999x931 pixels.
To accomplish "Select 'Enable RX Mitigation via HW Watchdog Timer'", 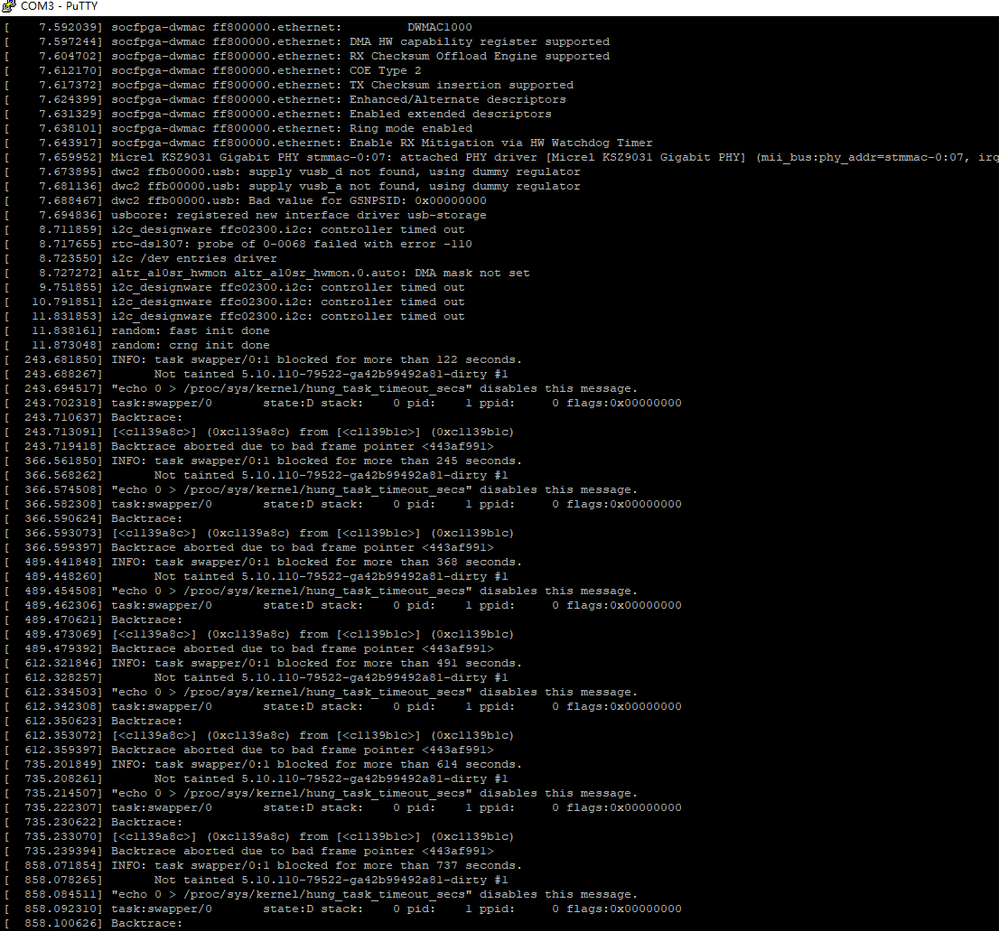I will pos(328,143).
